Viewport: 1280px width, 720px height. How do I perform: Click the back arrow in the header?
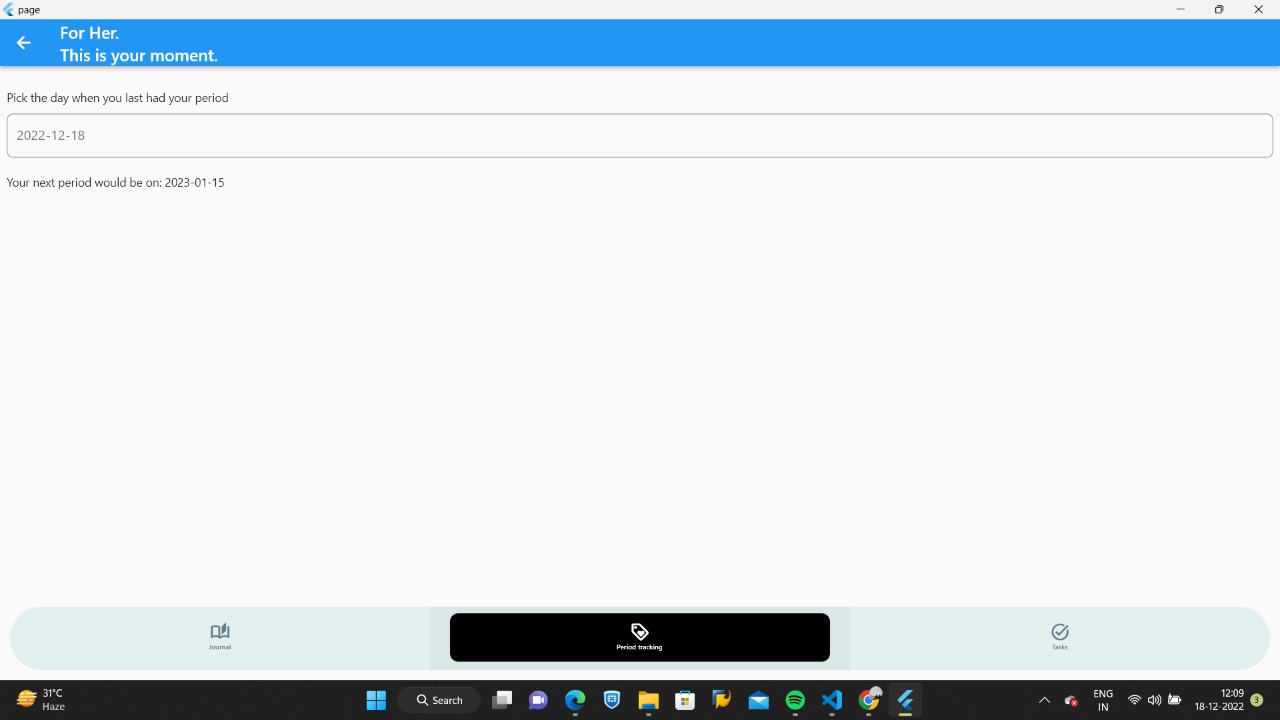coord(22,42)
